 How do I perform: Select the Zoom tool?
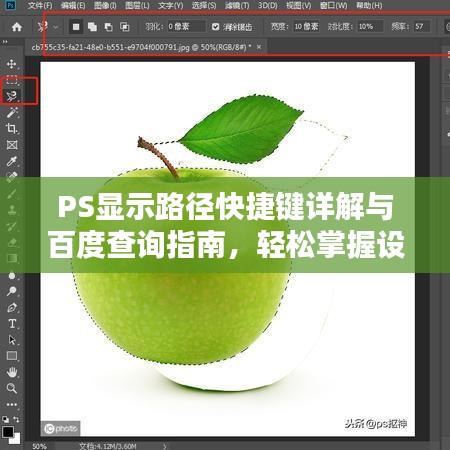pos(12,388)
